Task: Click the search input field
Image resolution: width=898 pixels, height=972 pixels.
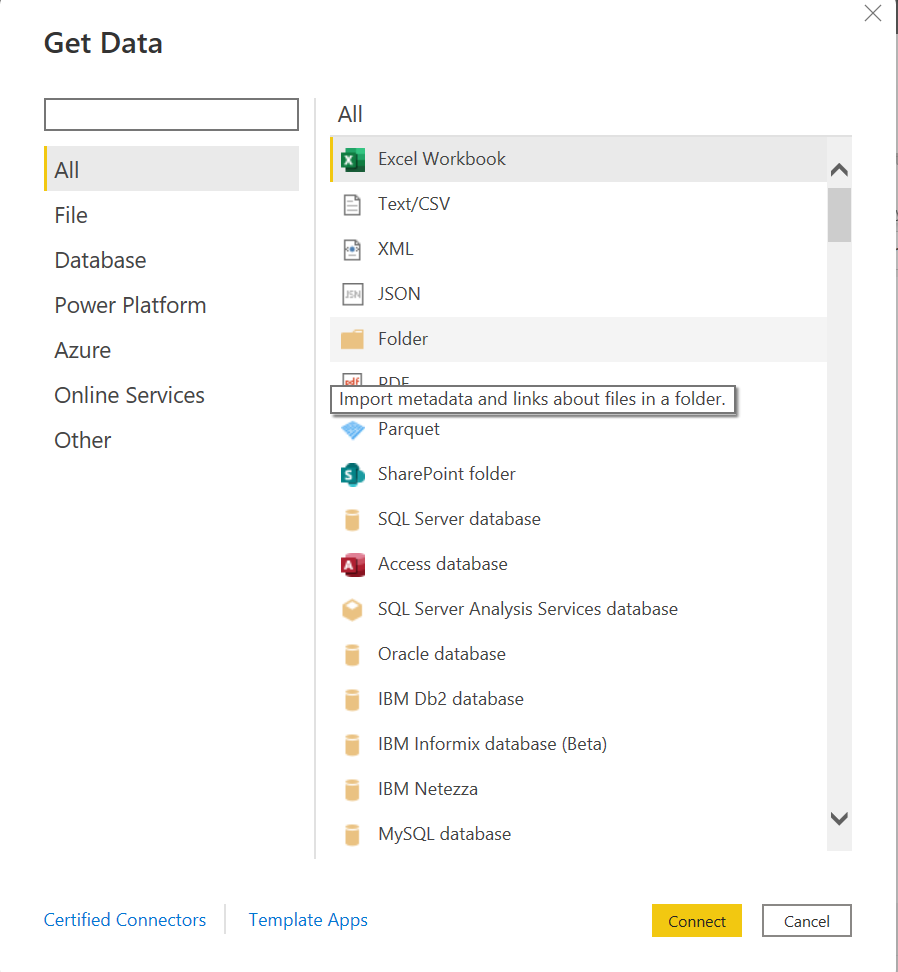Action: pyautogui.click(x=170, y=114)
